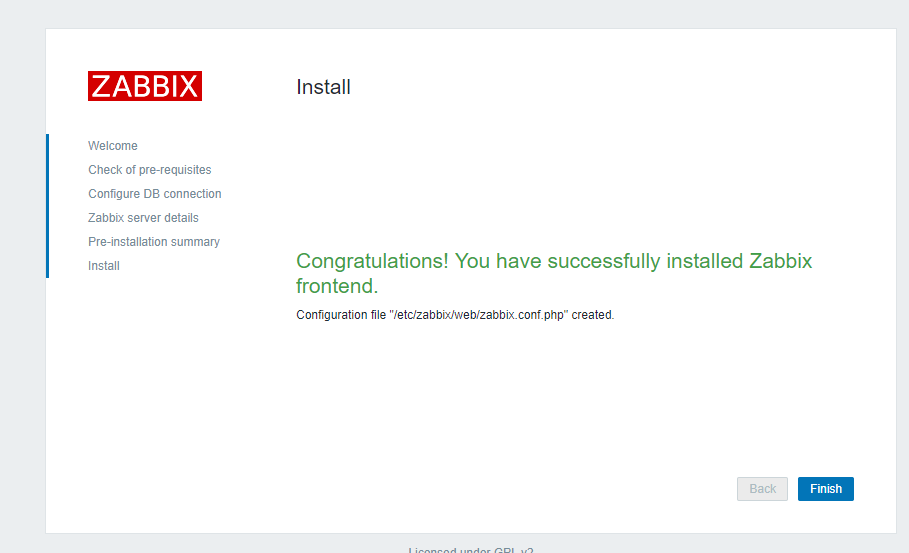Click the Finish button
Viewport: 909px width, 553px height.
pos(826,489)
